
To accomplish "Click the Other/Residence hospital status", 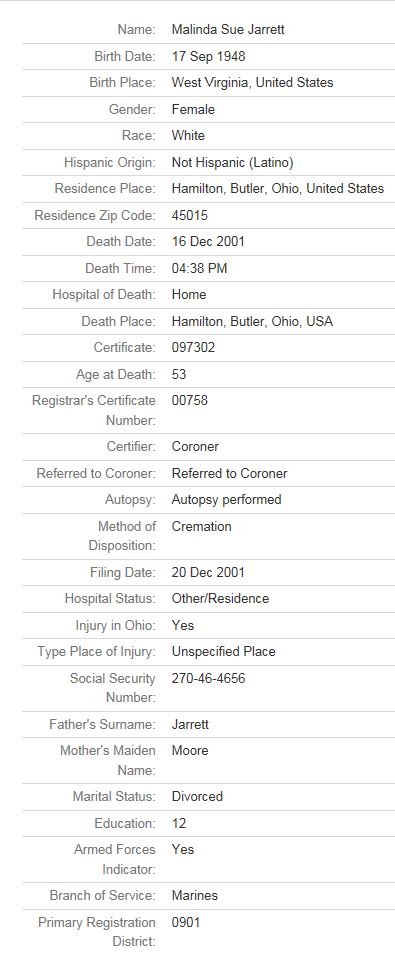I will [x=220, y=599].
